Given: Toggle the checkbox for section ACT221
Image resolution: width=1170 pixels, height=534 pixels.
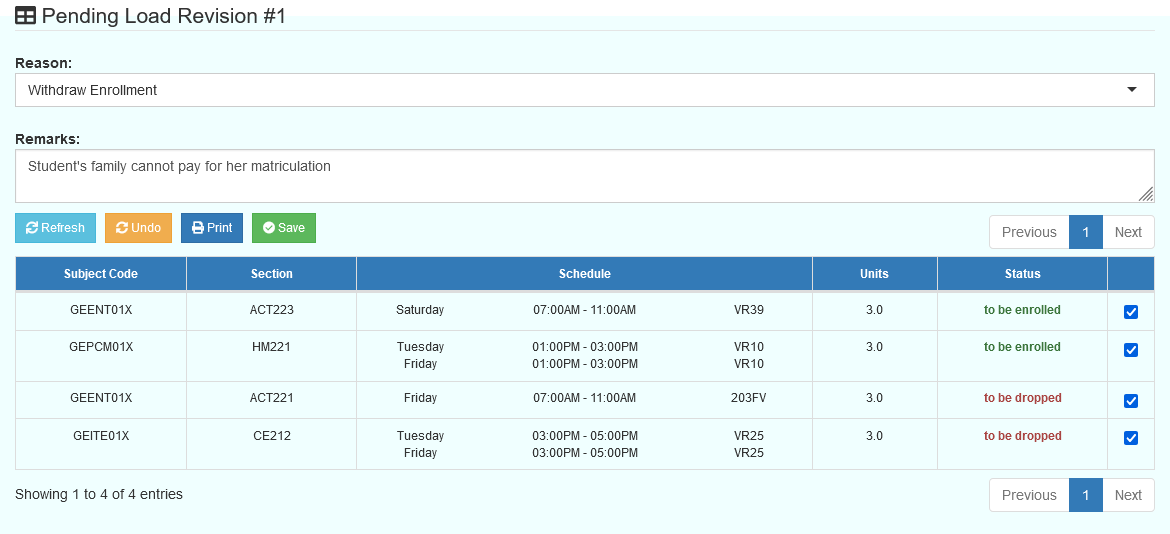Looking at the screenshot, I should 1130,401.
